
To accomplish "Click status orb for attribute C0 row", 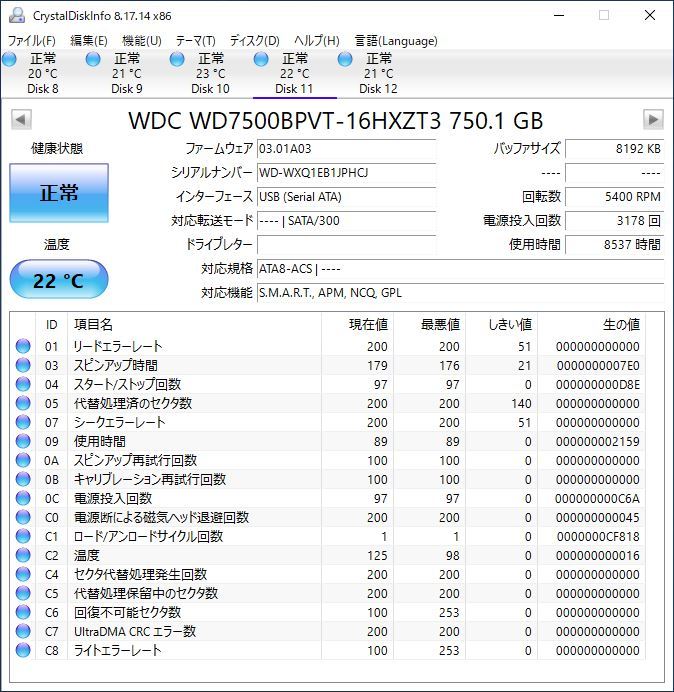I will click(x=23, y=517).
